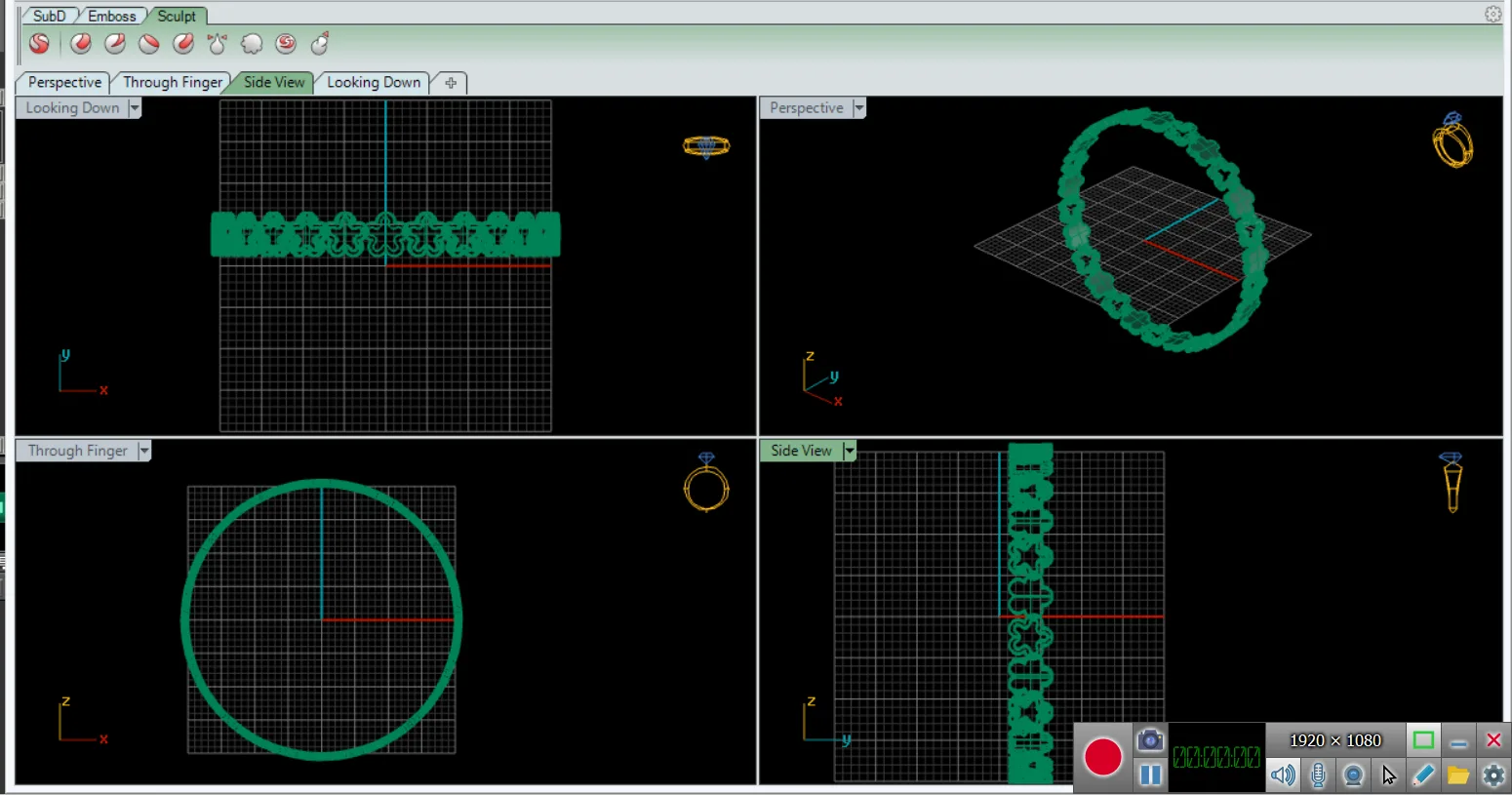Switch to the Looking Down viewport tab
The width and height of the screenshot is (1512, 795).
click(x=374, y=83)
